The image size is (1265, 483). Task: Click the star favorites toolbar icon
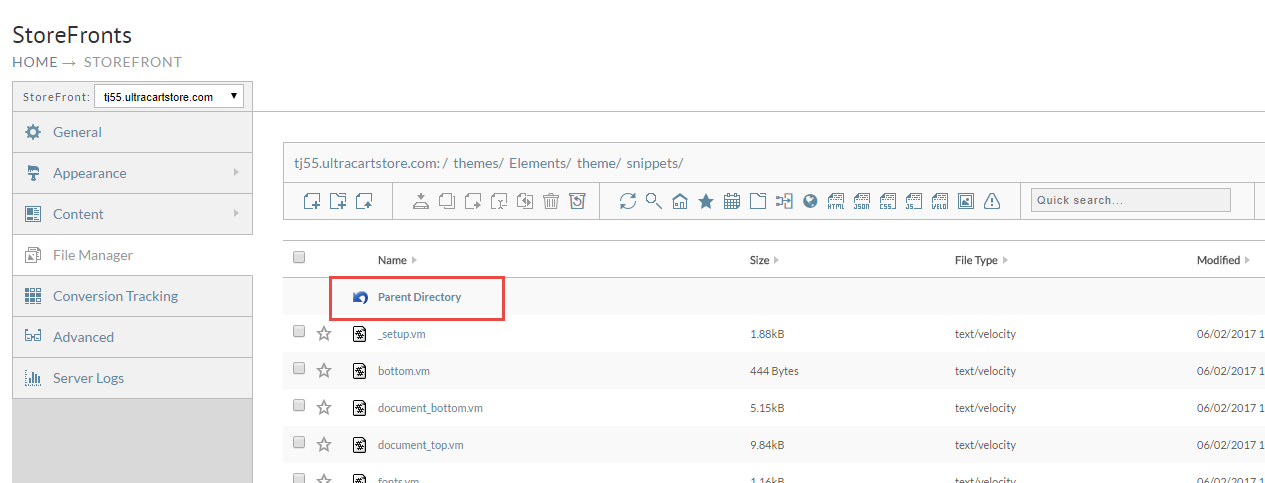[x=706, y=201]
